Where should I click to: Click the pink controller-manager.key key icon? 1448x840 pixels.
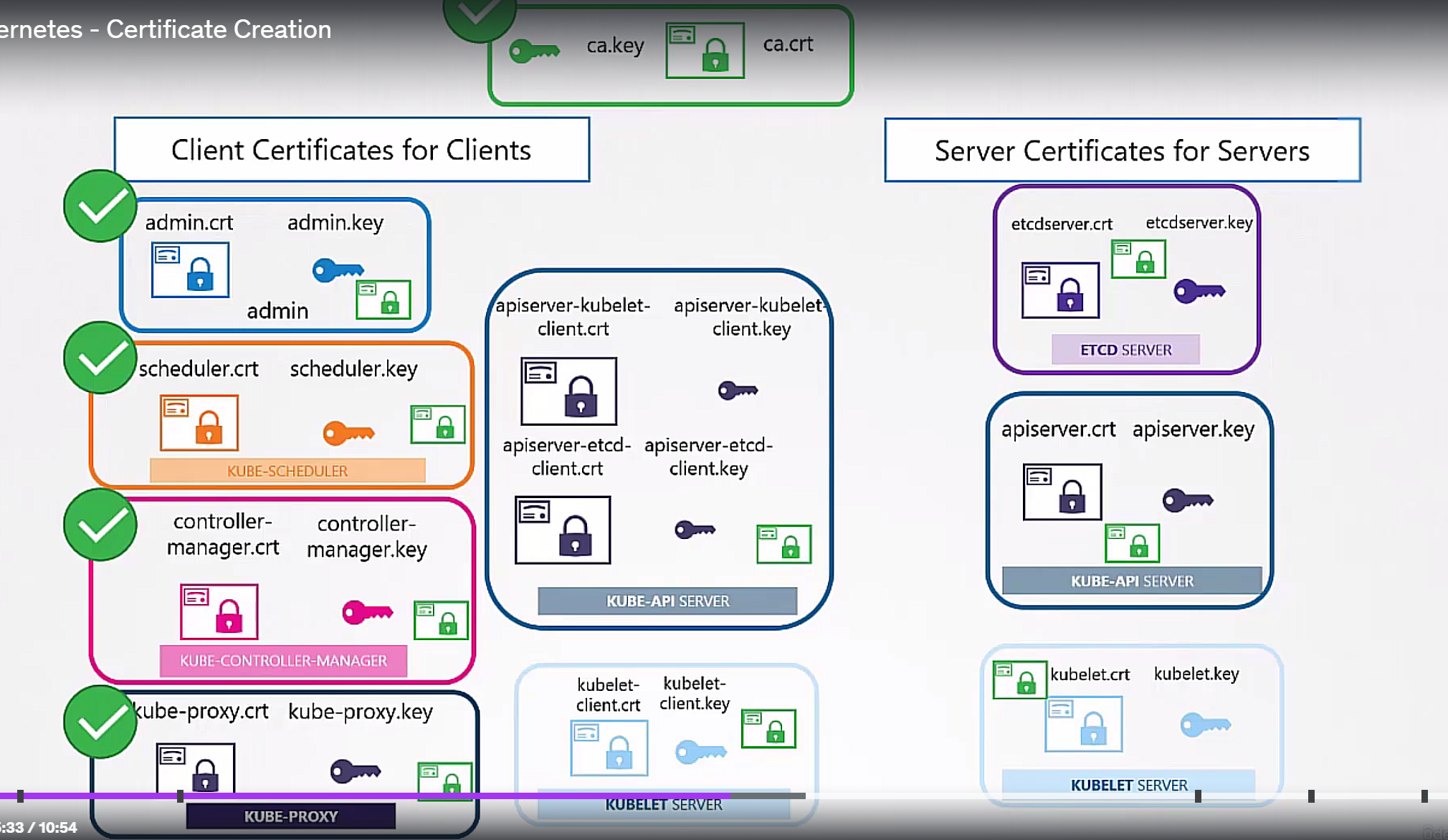368,611
